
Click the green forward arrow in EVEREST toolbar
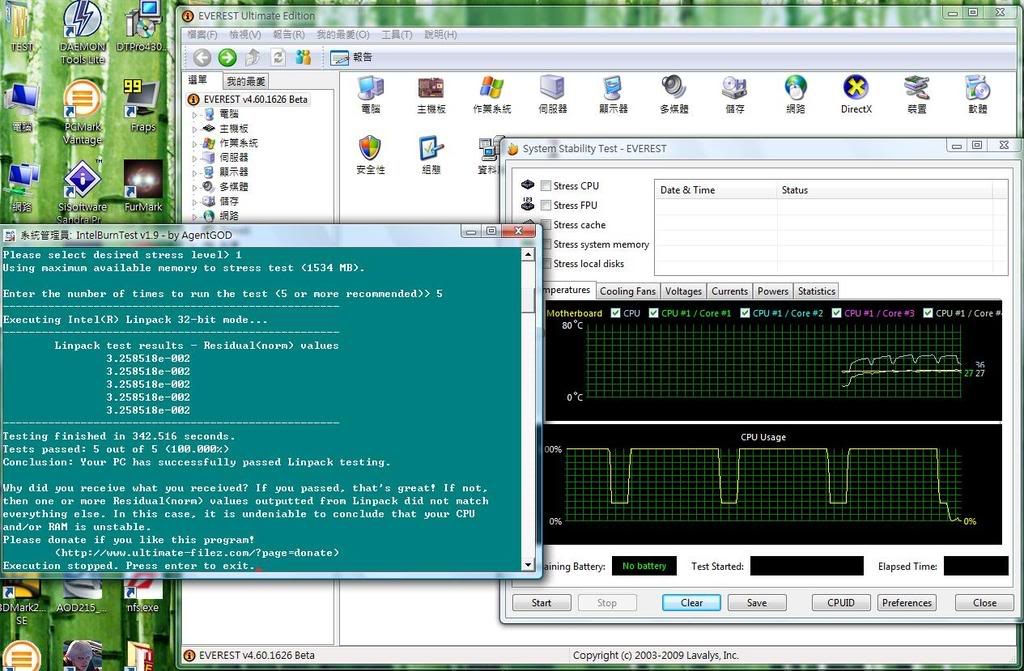pos(227,57)
